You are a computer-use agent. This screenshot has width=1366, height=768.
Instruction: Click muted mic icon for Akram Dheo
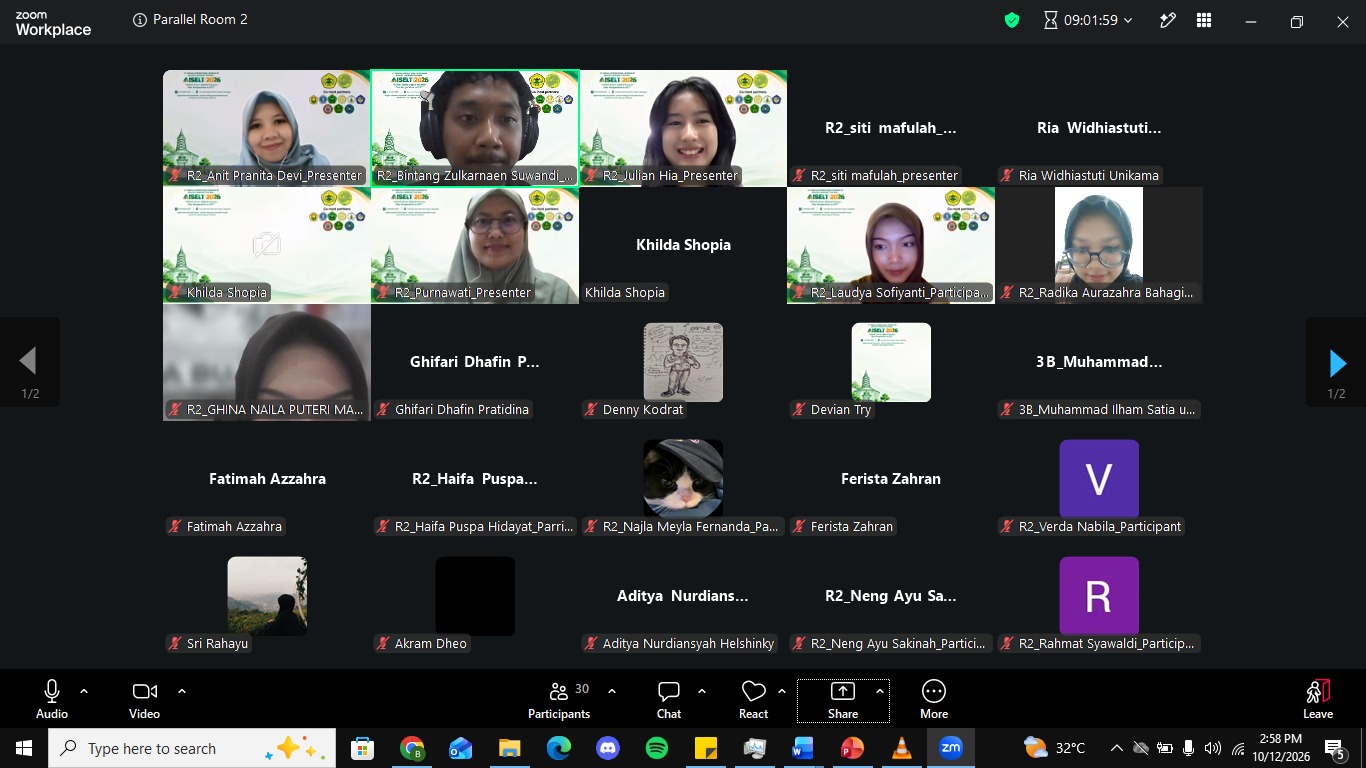click(383, 644)
